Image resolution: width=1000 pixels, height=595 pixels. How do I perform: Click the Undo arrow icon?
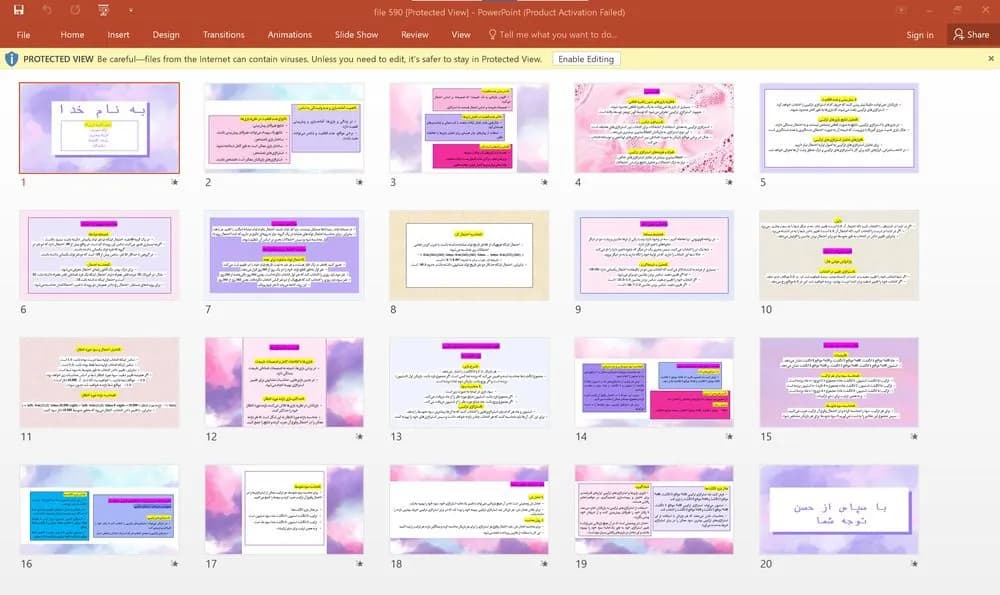click(x=47, y=10)
